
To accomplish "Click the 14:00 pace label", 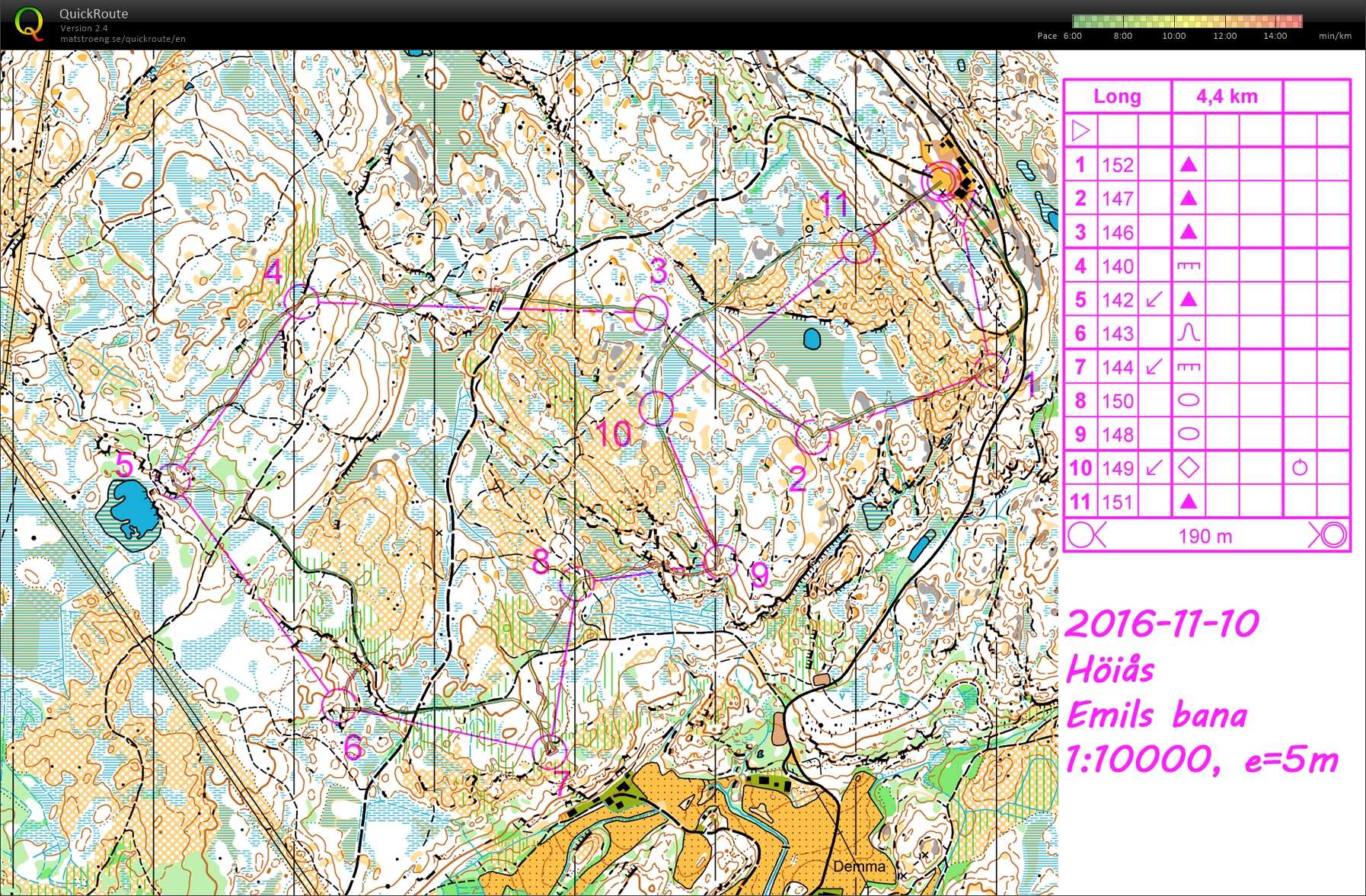I will pyautogui.click(x=1275, y=36).
